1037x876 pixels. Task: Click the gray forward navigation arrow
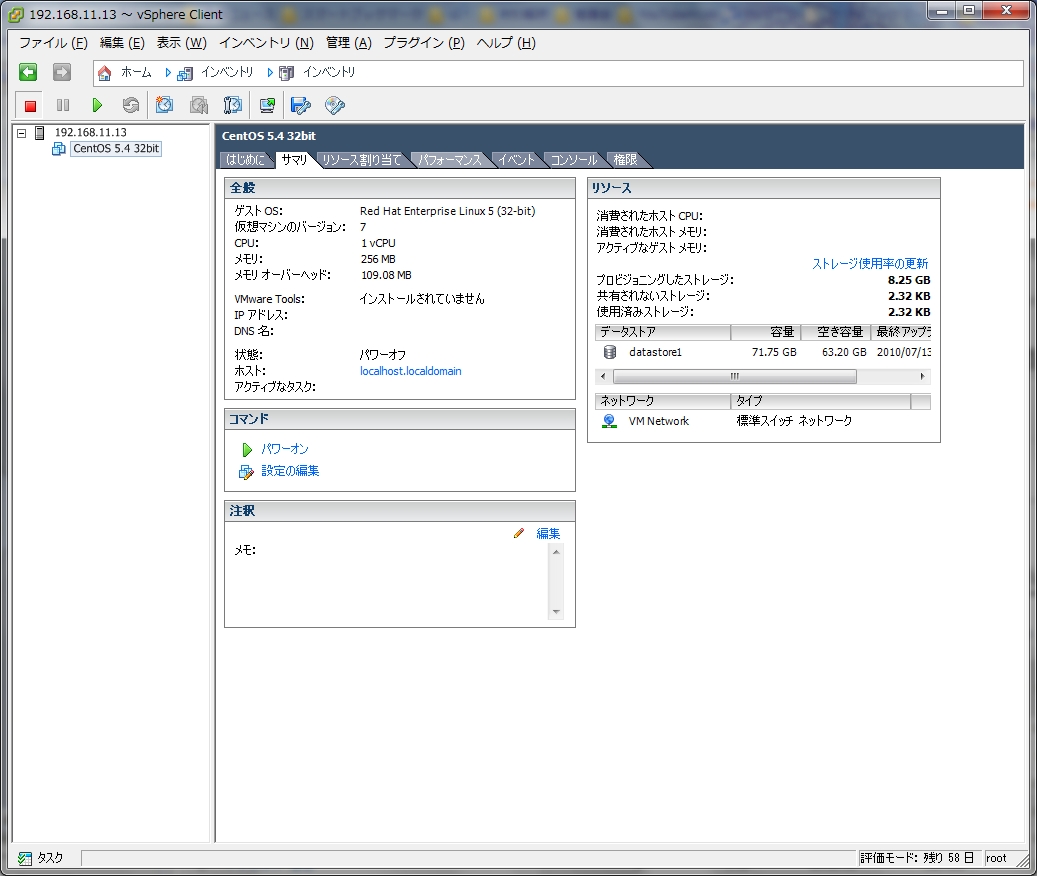[62, 72]
